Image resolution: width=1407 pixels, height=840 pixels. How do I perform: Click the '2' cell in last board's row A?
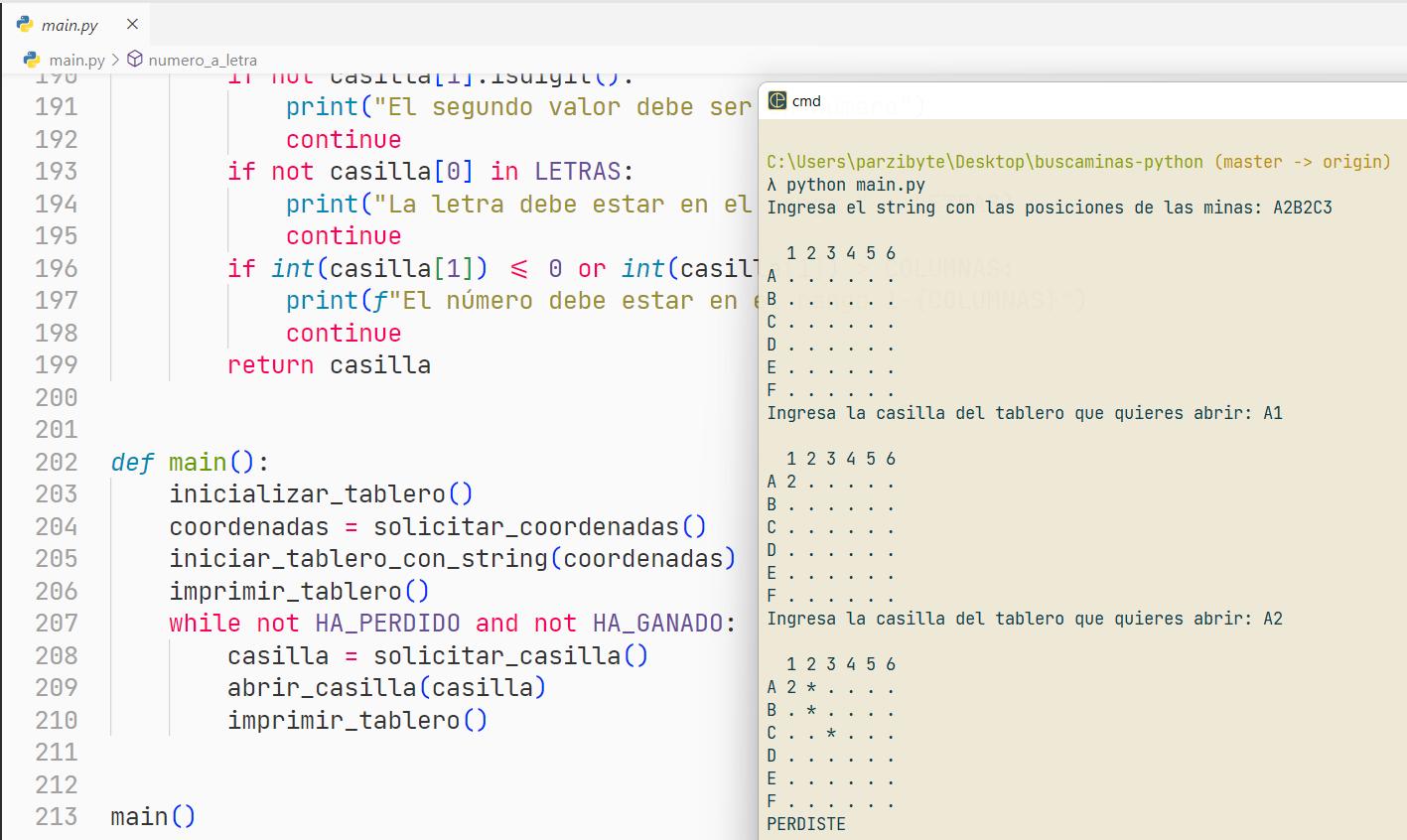tap(791, 687)
